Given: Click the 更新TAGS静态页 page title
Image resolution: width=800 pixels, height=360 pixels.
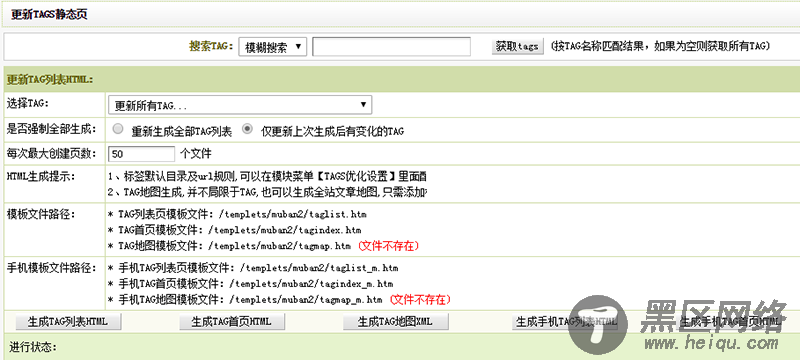Looking at the screenshot, I should point(49,14).
